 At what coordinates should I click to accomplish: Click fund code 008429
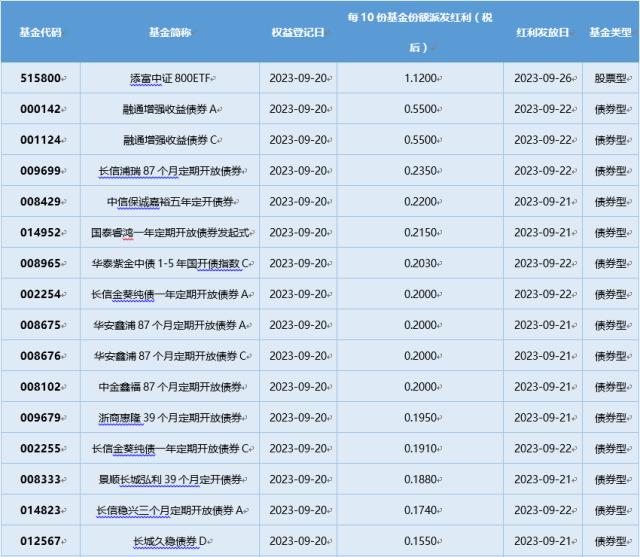(40, 202)
